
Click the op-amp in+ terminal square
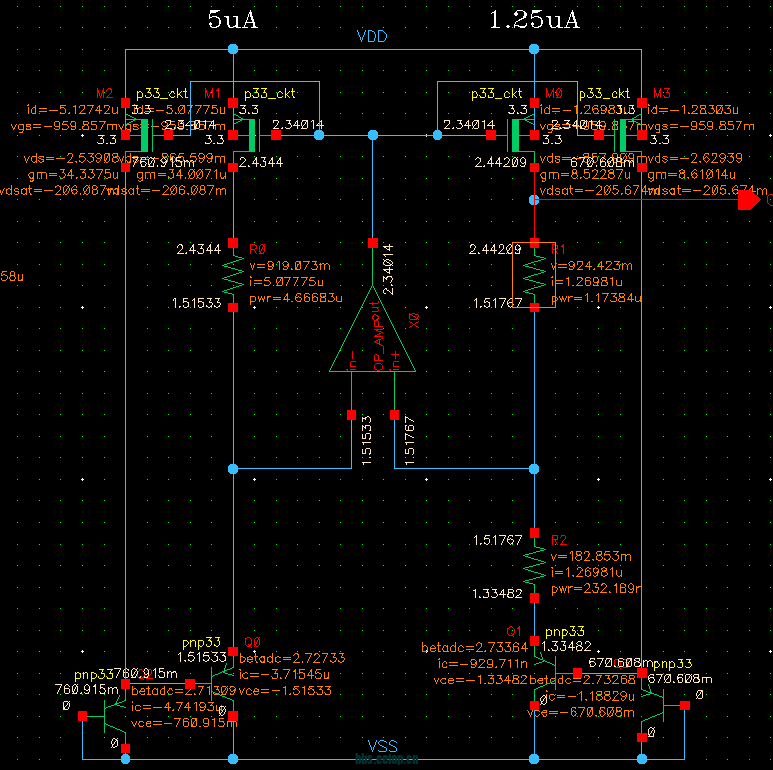pyautogui.click(x=394, y=415)
